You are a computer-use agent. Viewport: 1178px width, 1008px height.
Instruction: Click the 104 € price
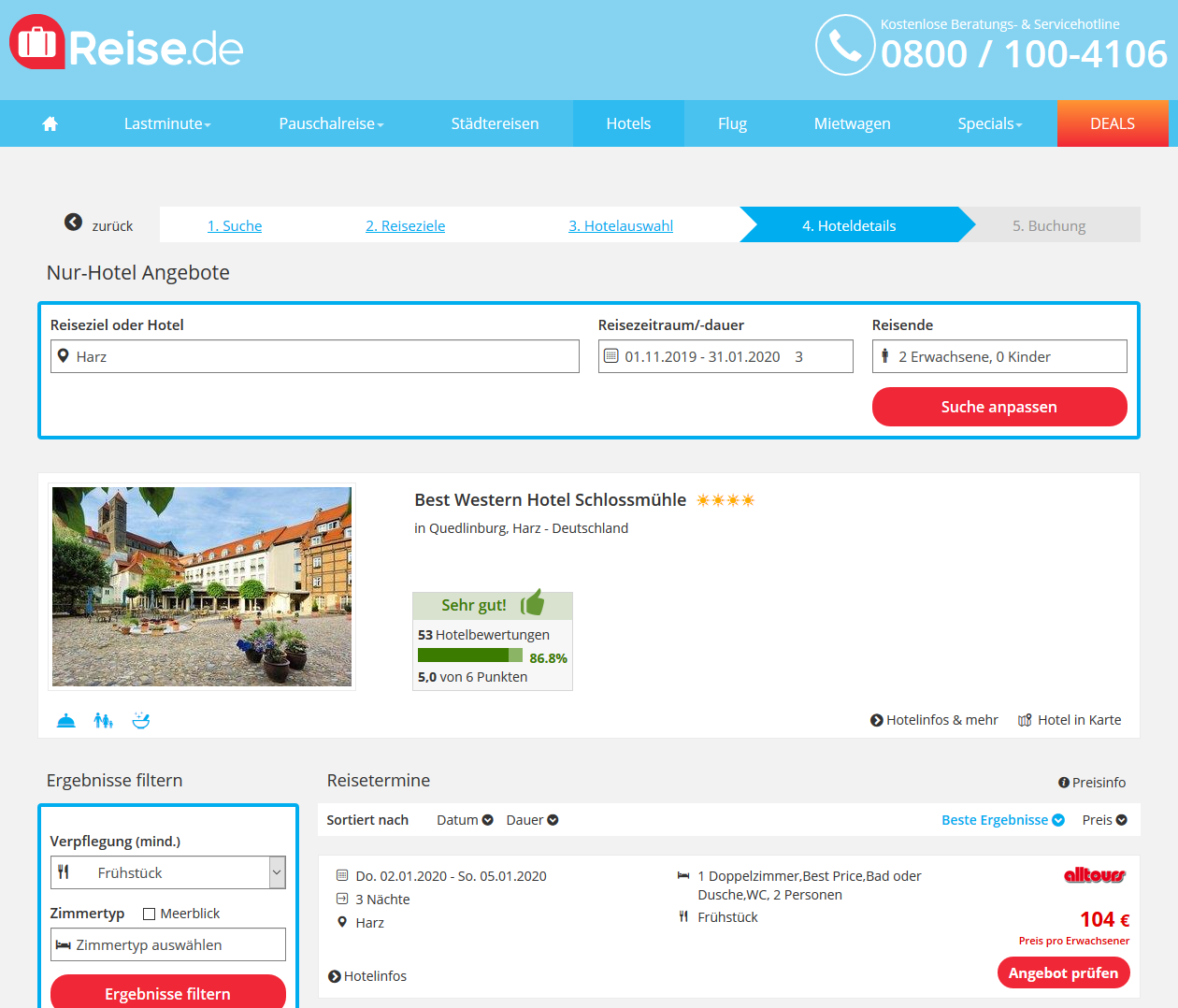(1105, 919)
